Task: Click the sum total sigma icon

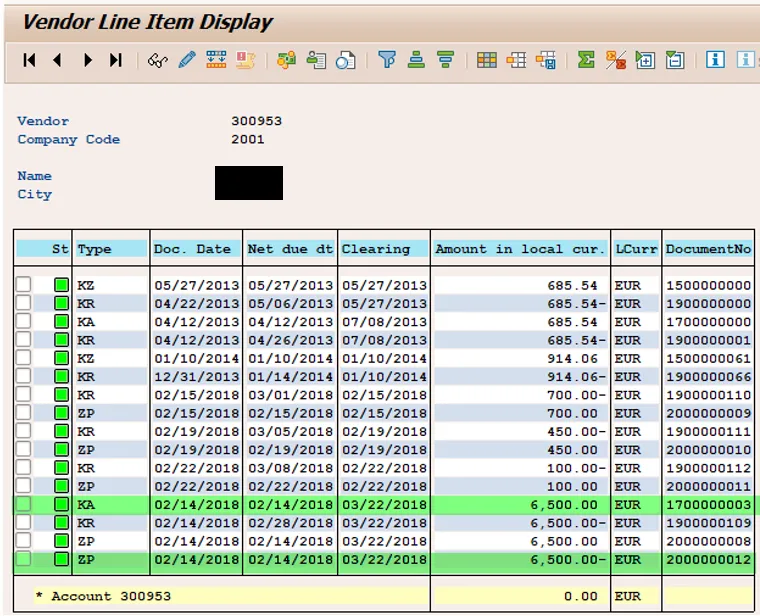Action: (586, 60)
